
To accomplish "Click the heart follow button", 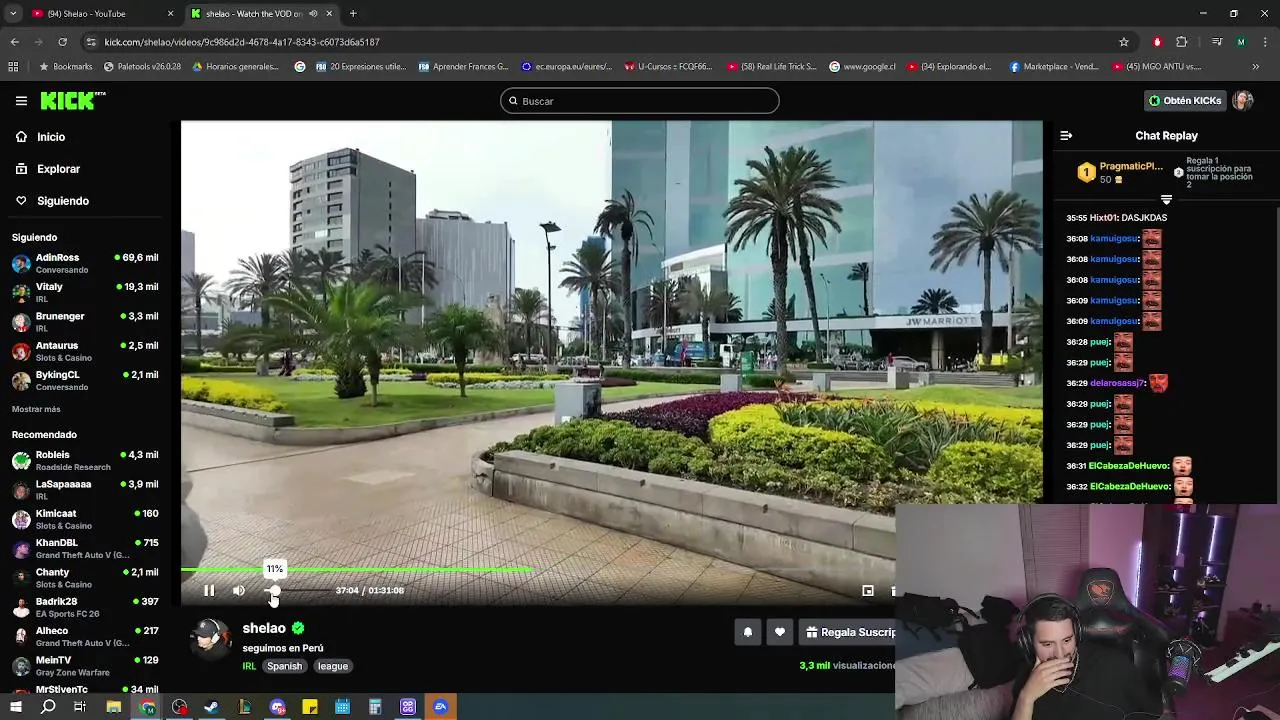I will click(x=780, y=632).
